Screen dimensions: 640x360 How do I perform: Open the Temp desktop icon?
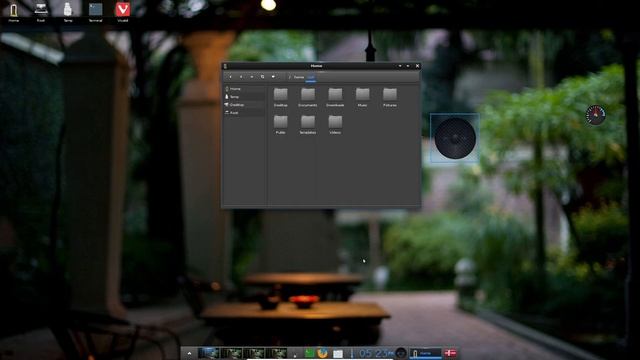tap(68, 11)
